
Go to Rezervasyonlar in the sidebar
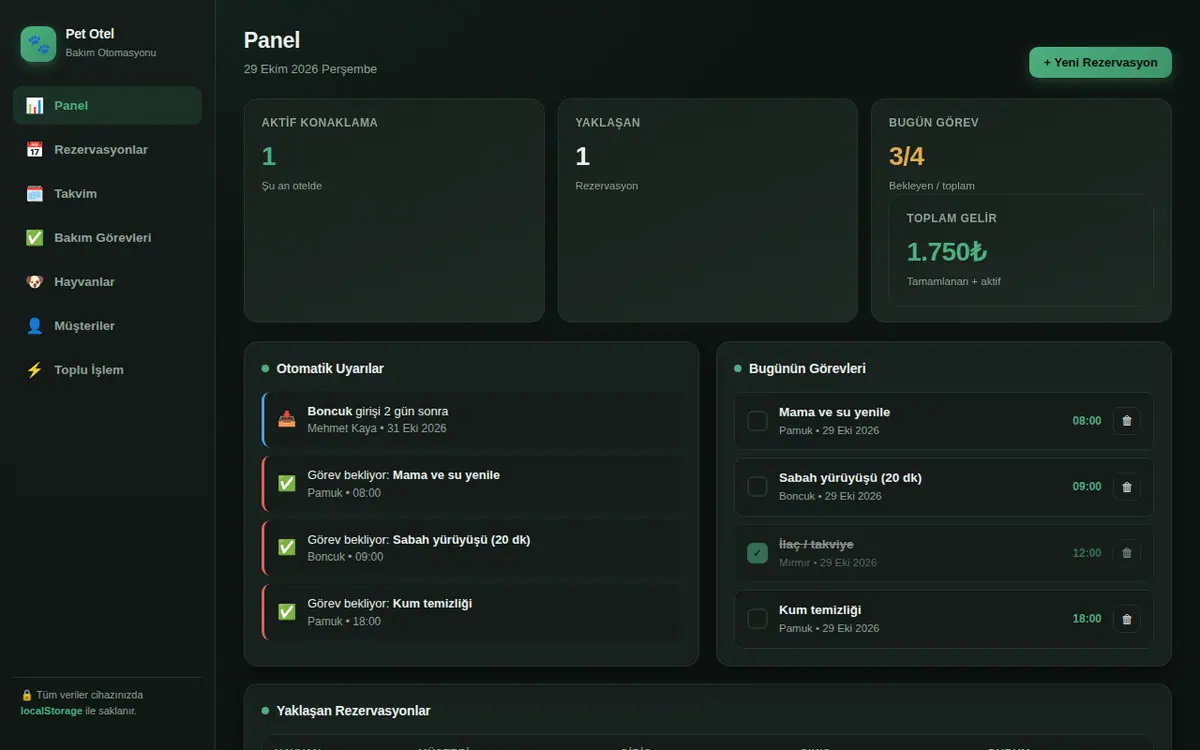coord(107,150)
